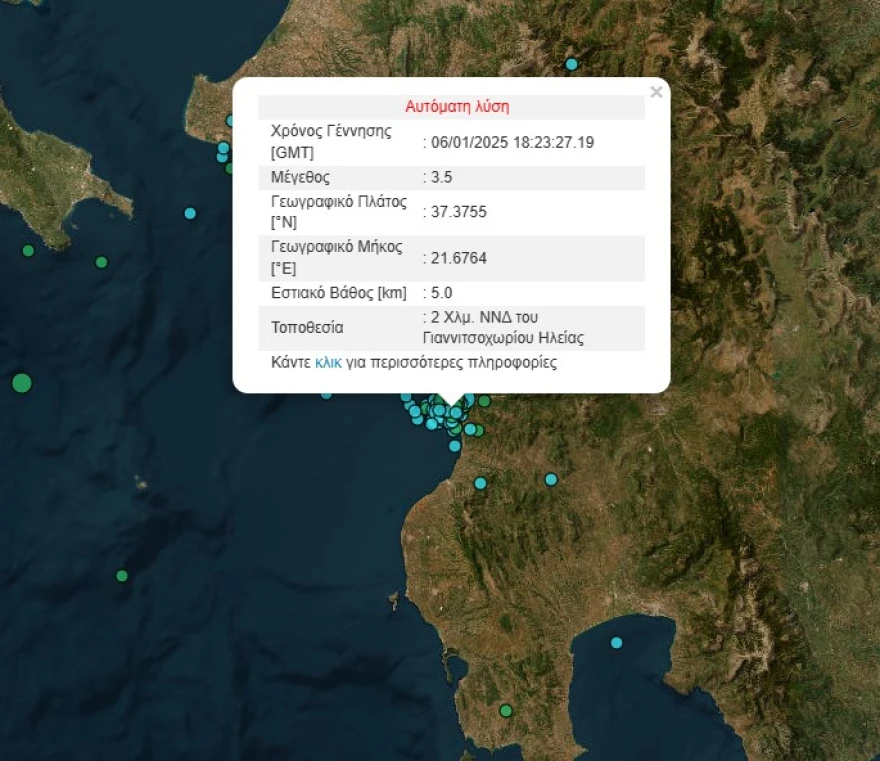This screenshot has height=761, width=880.
Task: Click the green marker southeast of Zakynthos island
Action: pyautogui.click(x=101, y=262)
